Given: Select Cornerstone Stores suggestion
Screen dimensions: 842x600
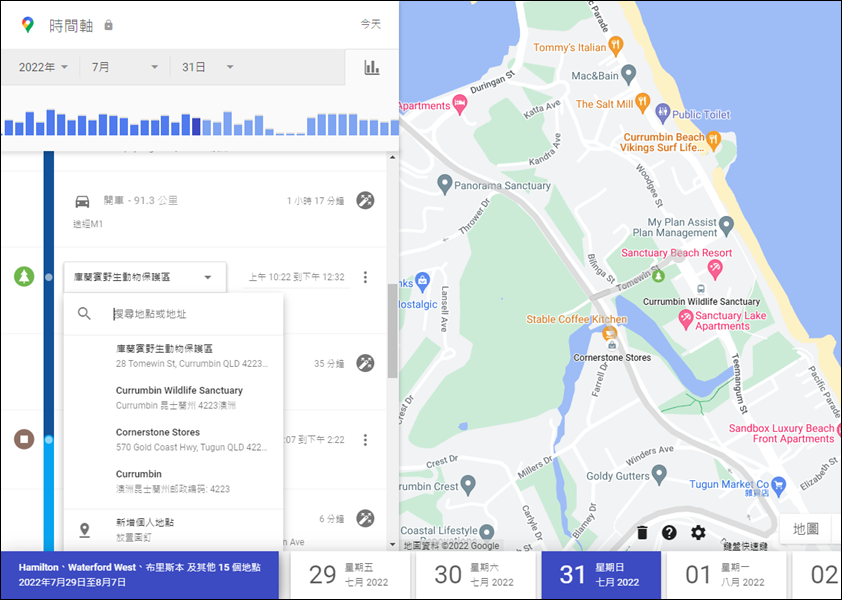Looking at the screenshot, I should point(173,439).
